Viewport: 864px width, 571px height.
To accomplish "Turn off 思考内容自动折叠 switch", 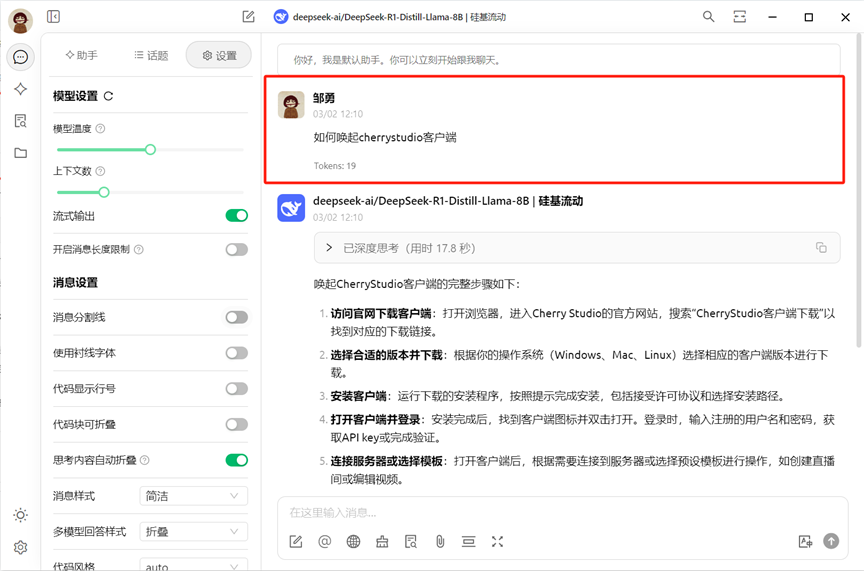I will [x=236, y=460].
